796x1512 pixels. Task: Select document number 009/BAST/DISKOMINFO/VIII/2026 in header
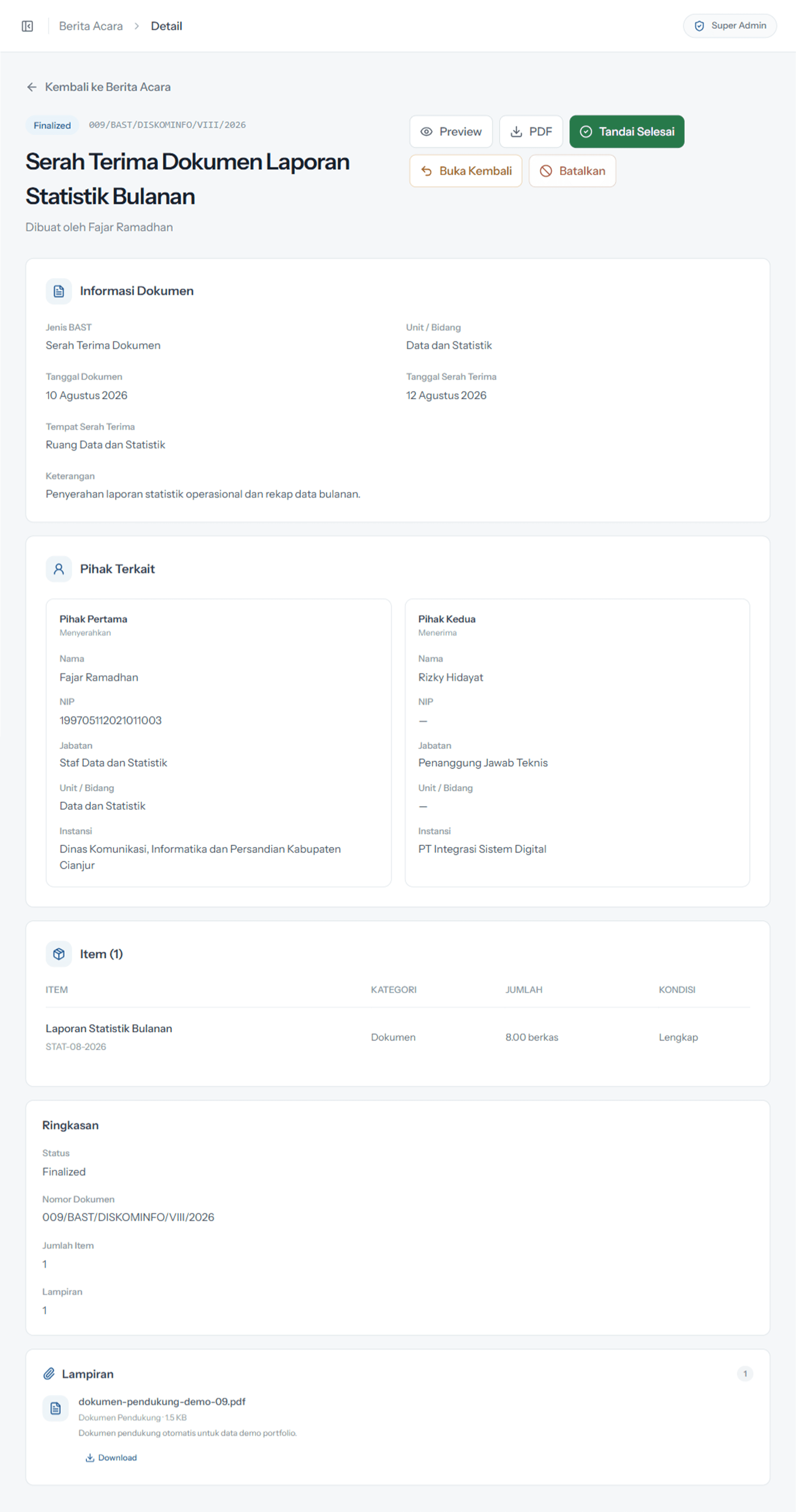[x=167, y=125]
